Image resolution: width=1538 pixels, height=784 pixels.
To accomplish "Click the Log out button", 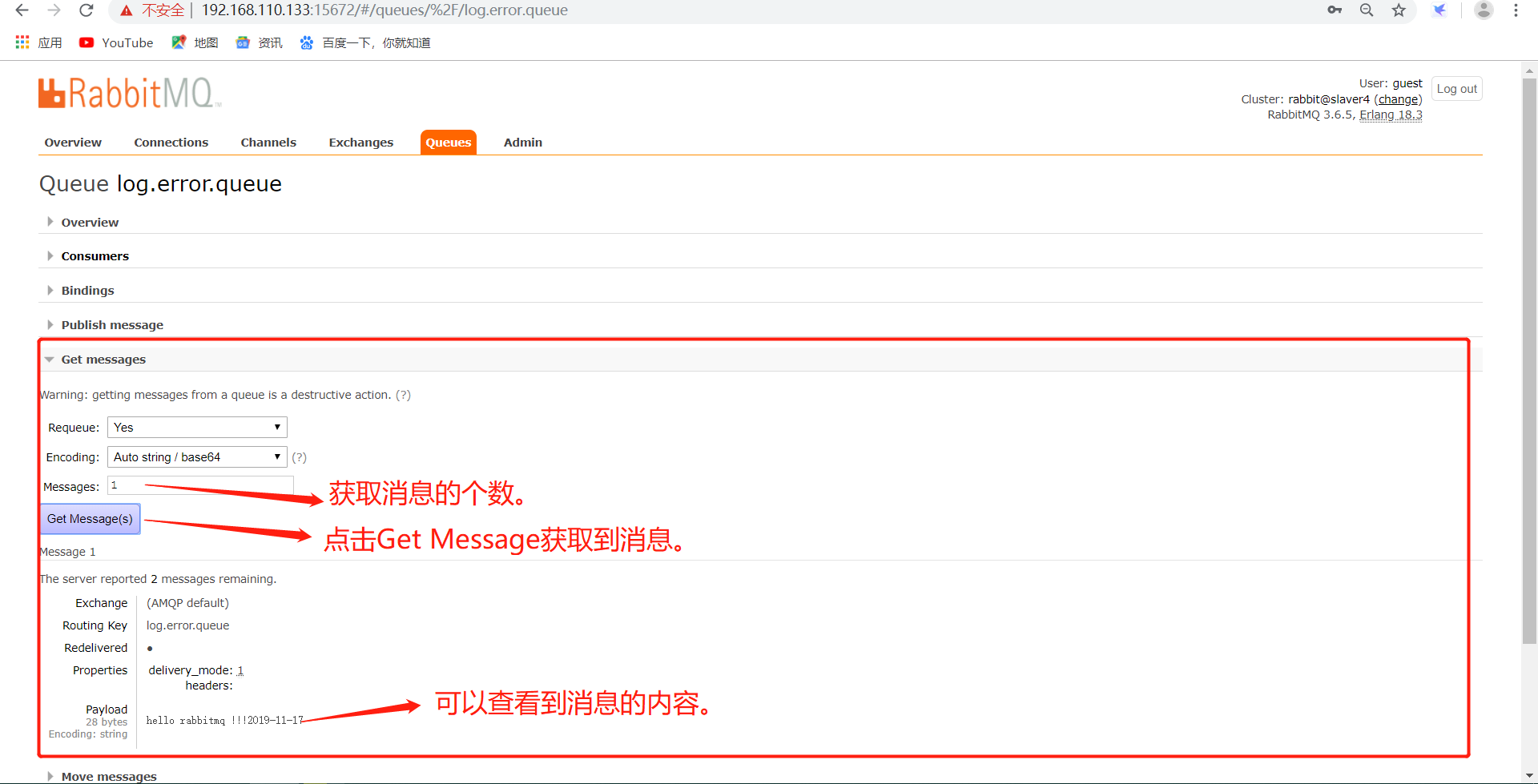I will 1456,89.
